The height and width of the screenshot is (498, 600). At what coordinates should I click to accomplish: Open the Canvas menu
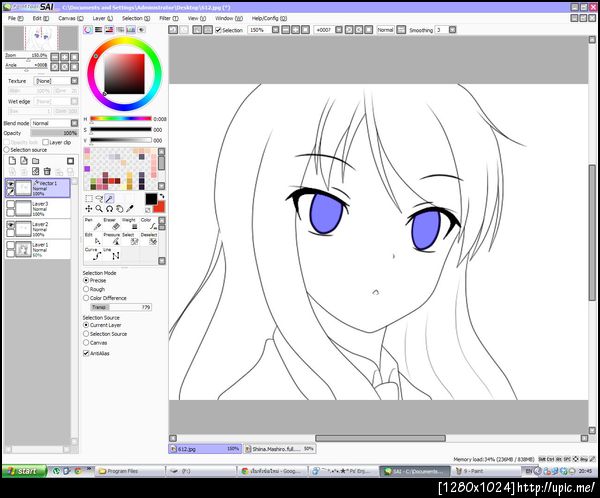click(71, 18)
